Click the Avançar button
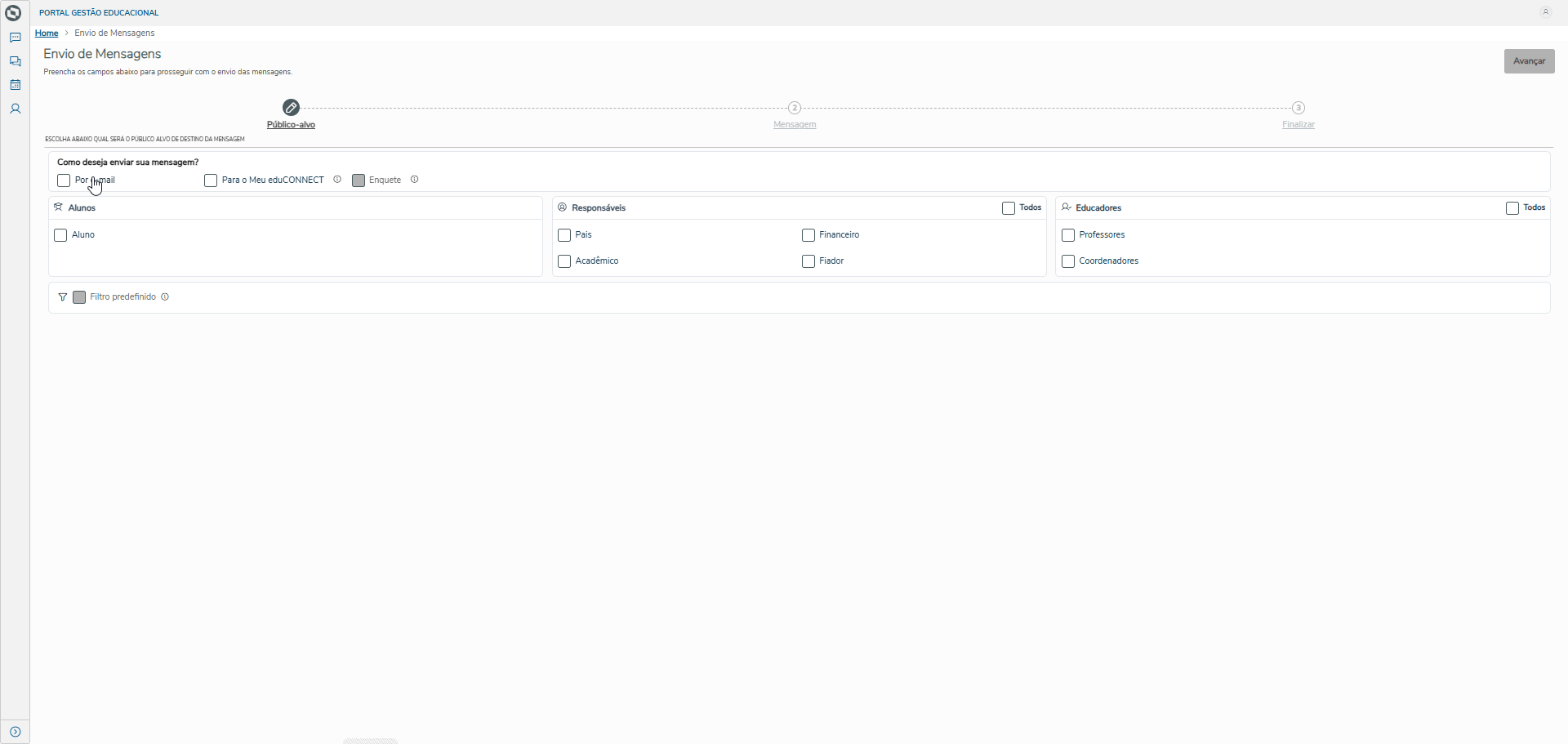1568x744 pixels. pyautogui.click(x=1530, y=61)
